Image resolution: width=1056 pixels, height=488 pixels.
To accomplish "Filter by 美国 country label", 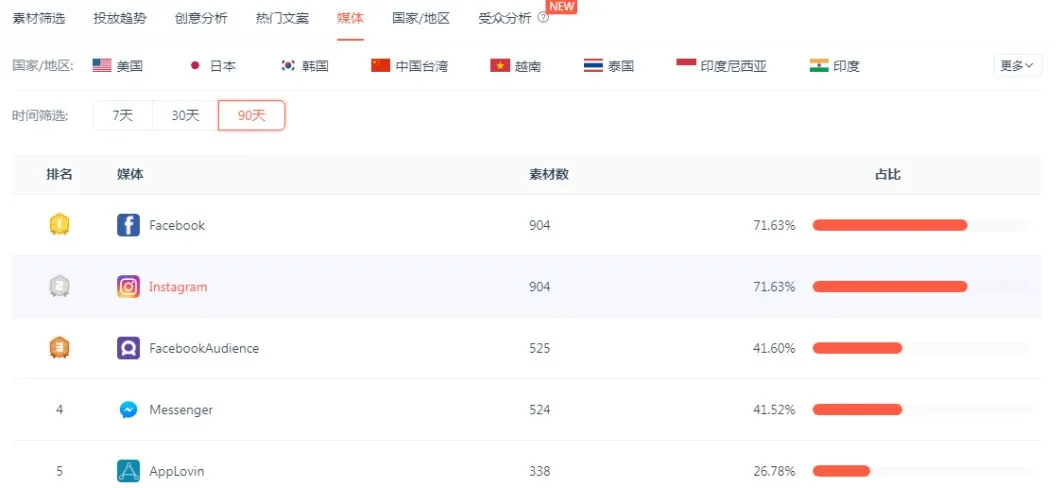I will pos(130,66).
